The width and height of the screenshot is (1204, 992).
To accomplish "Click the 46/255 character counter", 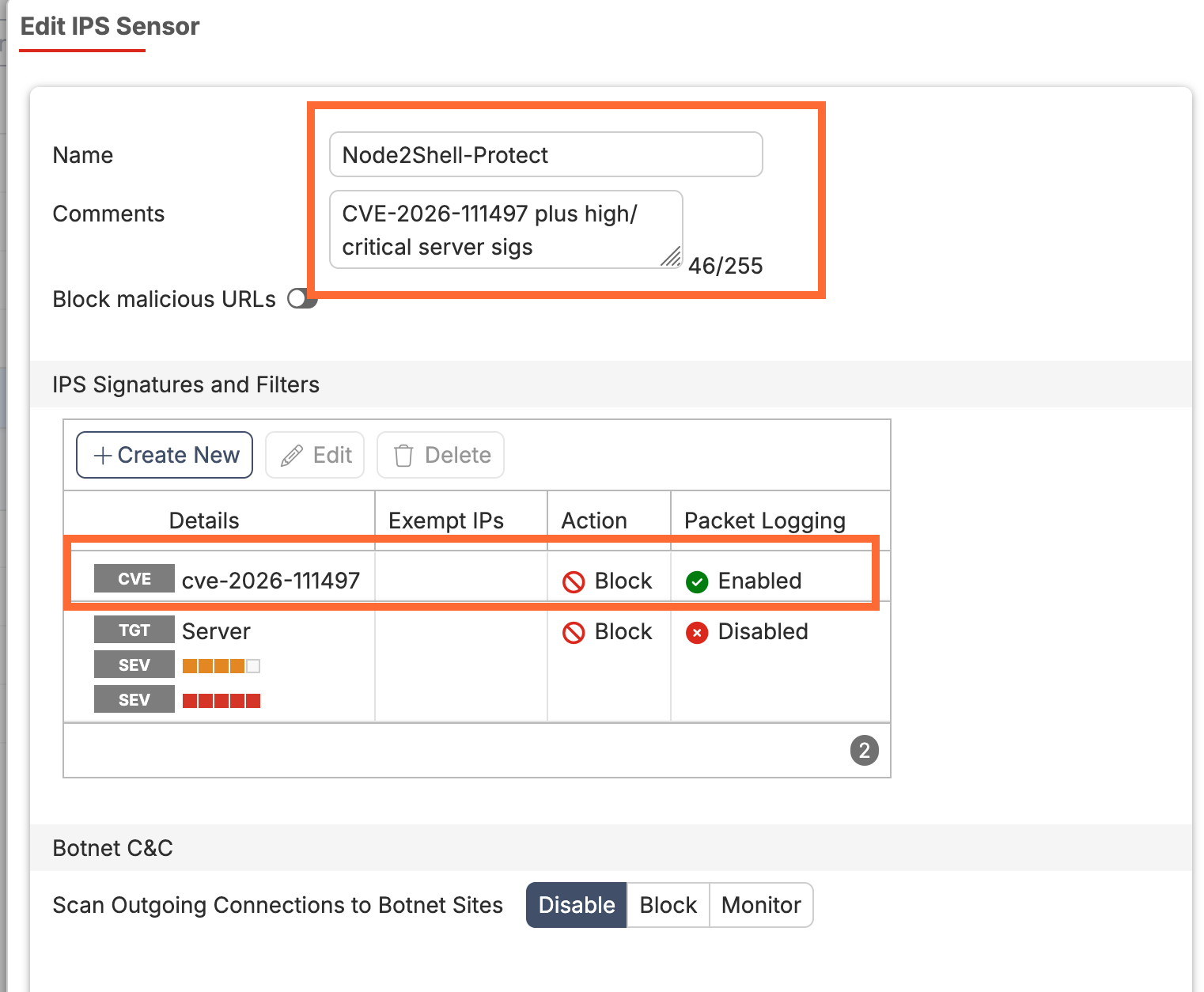I will click(x=725, y=266).
